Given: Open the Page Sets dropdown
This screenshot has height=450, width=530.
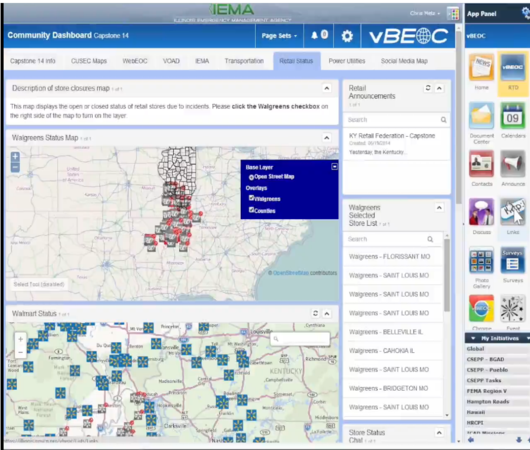Looking at the screenshot, I should pos(279,35).
